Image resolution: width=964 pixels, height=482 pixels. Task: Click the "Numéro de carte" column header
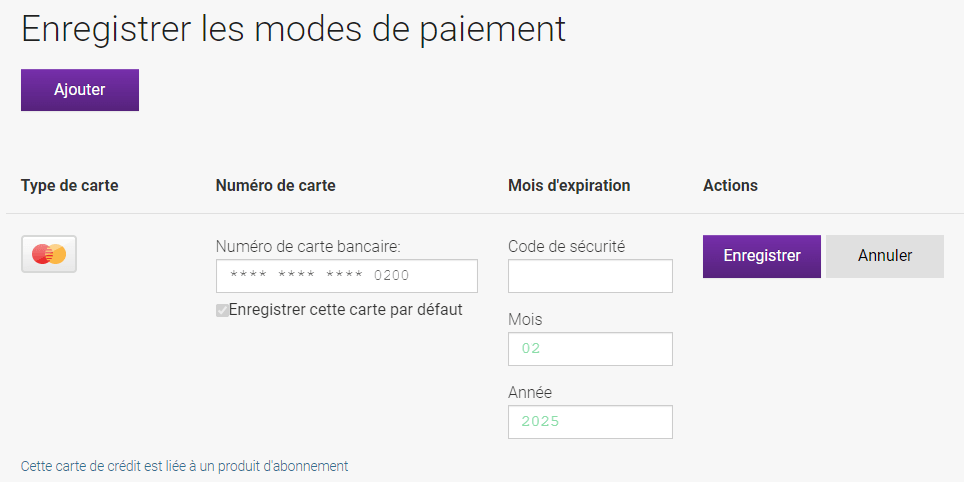click(275, 185)
